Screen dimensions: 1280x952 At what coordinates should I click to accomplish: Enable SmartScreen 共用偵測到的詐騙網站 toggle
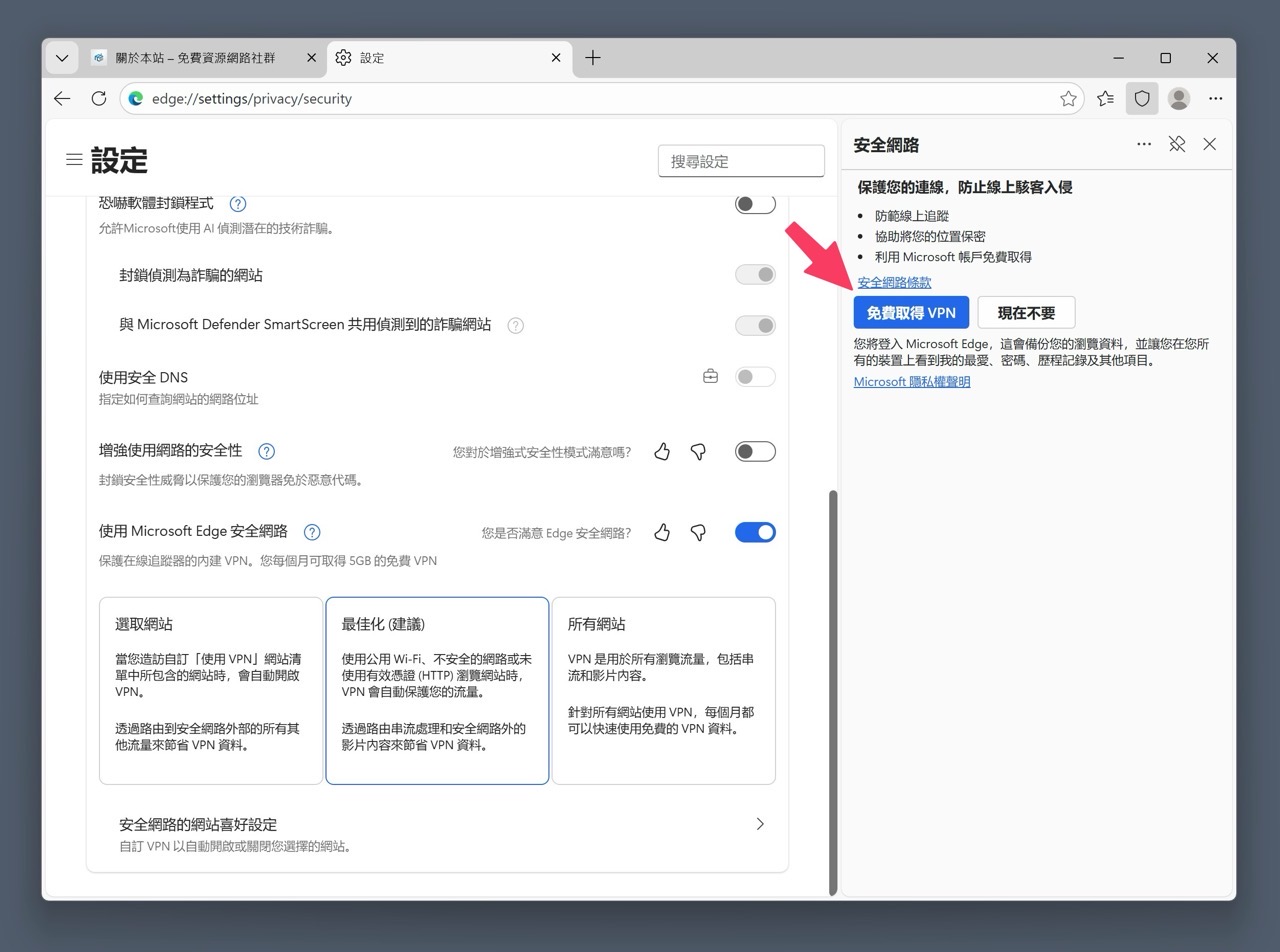[x=755, y=325]
